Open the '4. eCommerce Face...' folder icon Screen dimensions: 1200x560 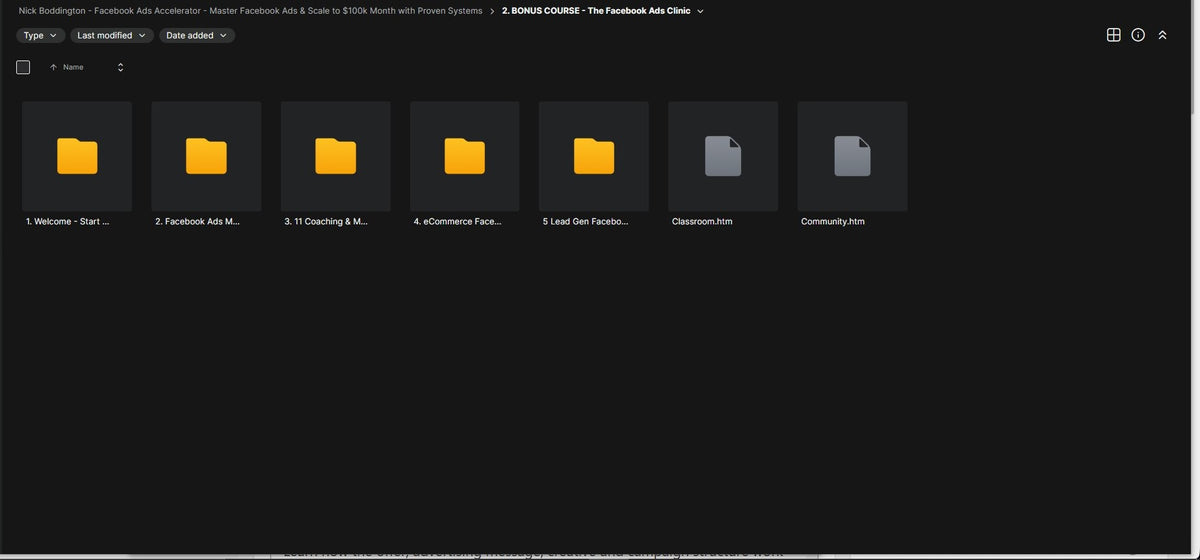coord(464,156)
